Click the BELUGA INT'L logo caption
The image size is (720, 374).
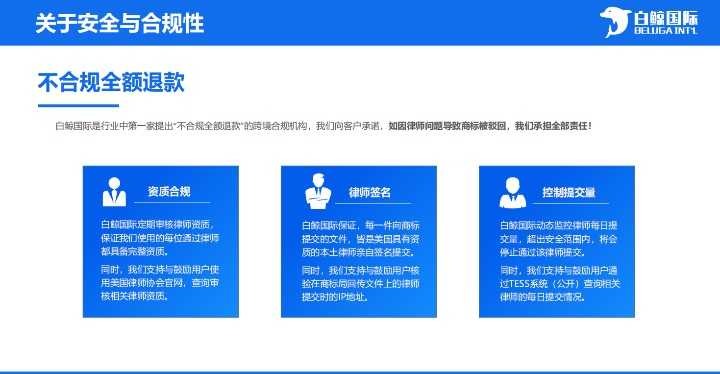666,31
